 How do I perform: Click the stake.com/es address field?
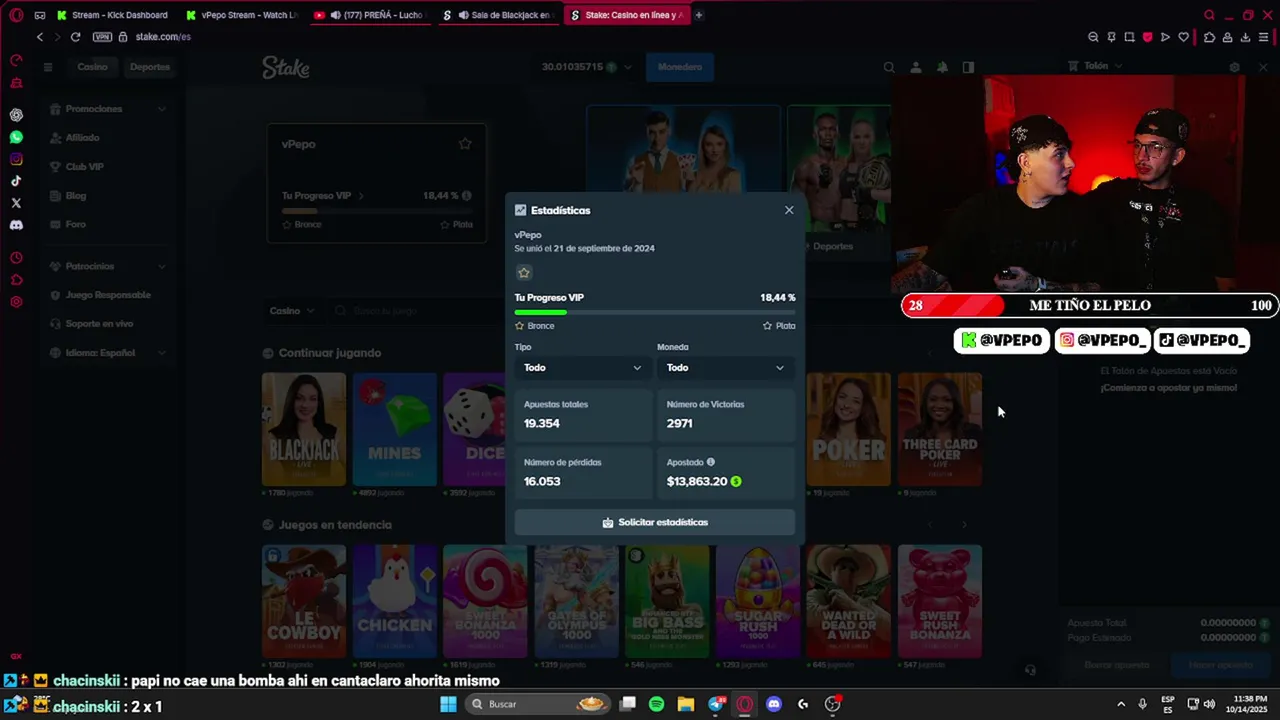click(x=163, y=37)
